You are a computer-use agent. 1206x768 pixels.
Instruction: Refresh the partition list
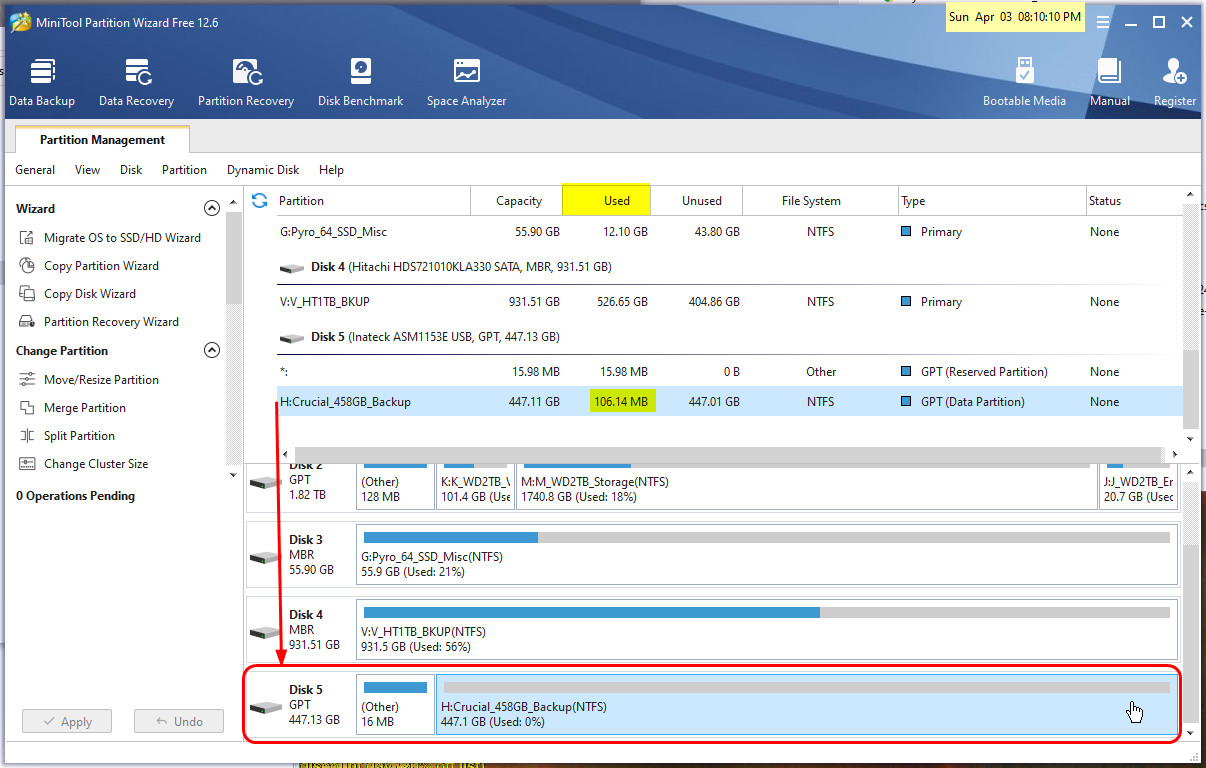pos(260,200)
